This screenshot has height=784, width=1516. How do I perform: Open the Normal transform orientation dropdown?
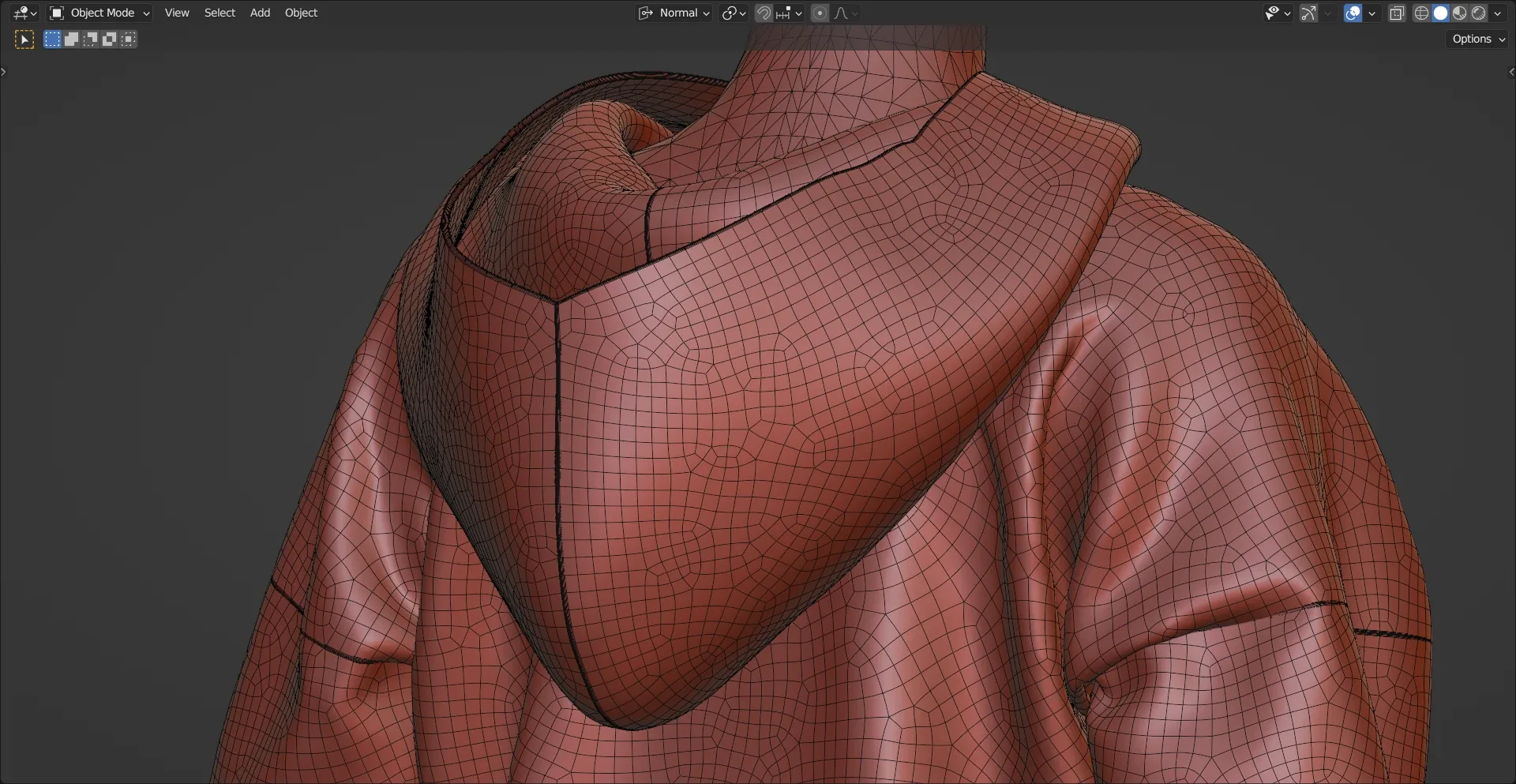pos(674,13)
